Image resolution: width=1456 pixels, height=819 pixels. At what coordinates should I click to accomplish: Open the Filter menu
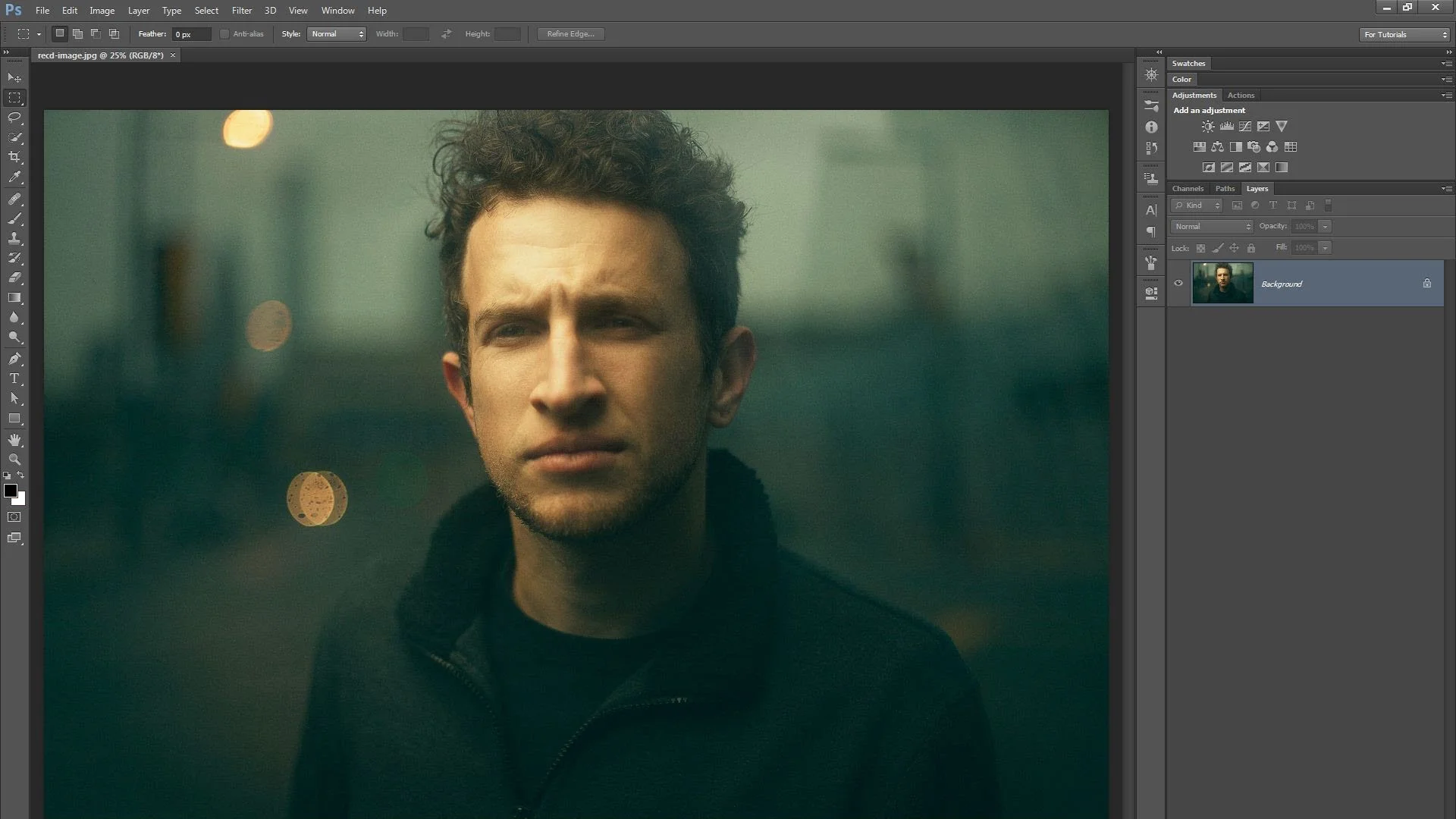point(242,11)
